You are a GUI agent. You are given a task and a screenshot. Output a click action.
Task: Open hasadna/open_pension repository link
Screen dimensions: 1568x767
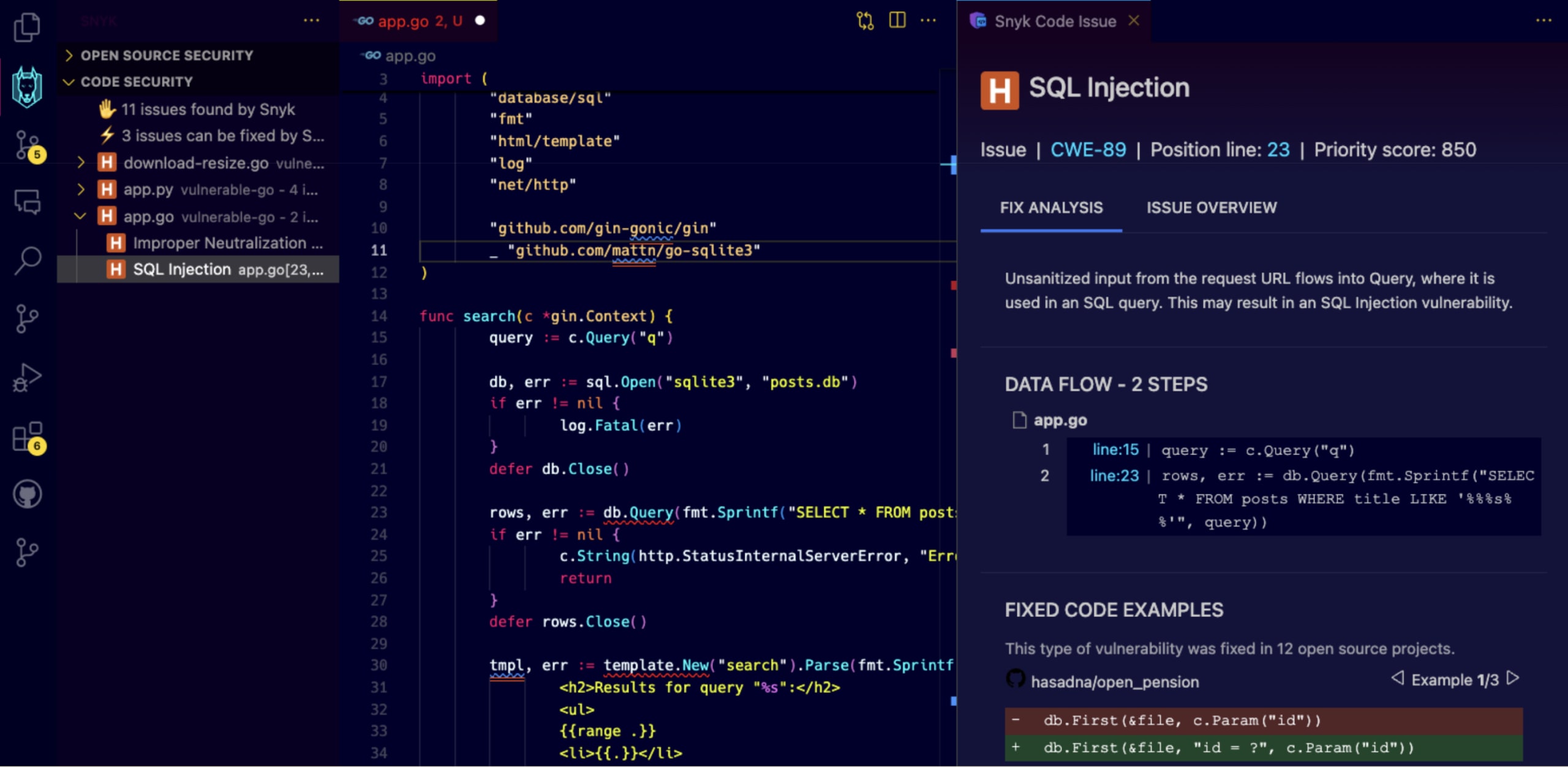point(1115,681)
